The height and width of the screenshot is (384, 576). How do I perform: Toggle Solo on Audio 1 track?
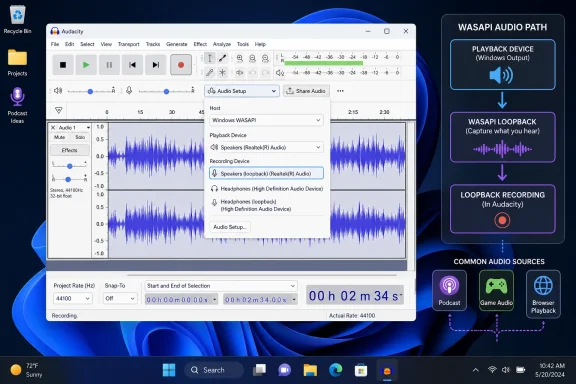click(x=80, y=137)
